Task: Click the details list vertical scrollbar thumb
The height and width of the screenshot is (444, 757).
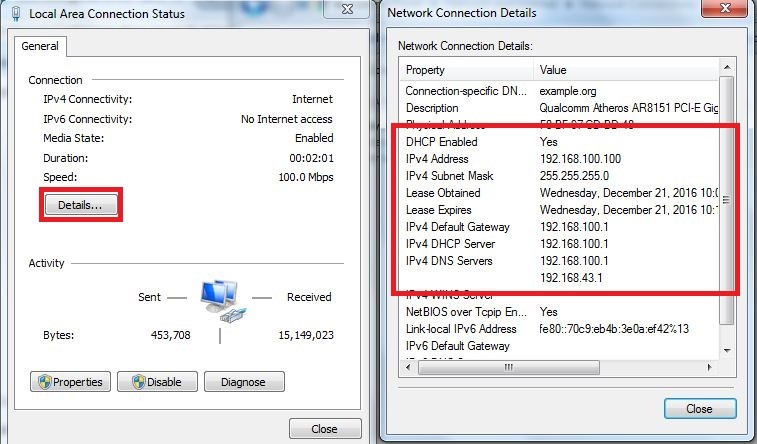Action: (x=727, y=200)
